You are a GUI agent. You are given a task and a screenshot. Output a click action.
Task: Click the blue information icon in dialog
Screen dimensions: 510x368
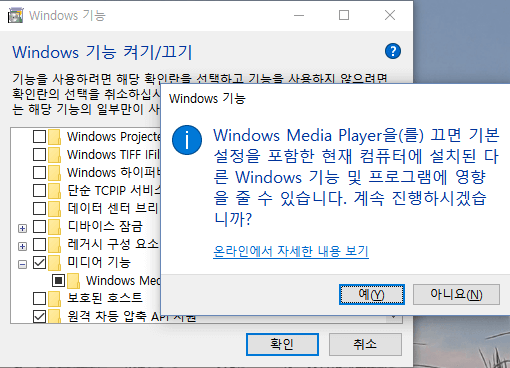[187, 140]
